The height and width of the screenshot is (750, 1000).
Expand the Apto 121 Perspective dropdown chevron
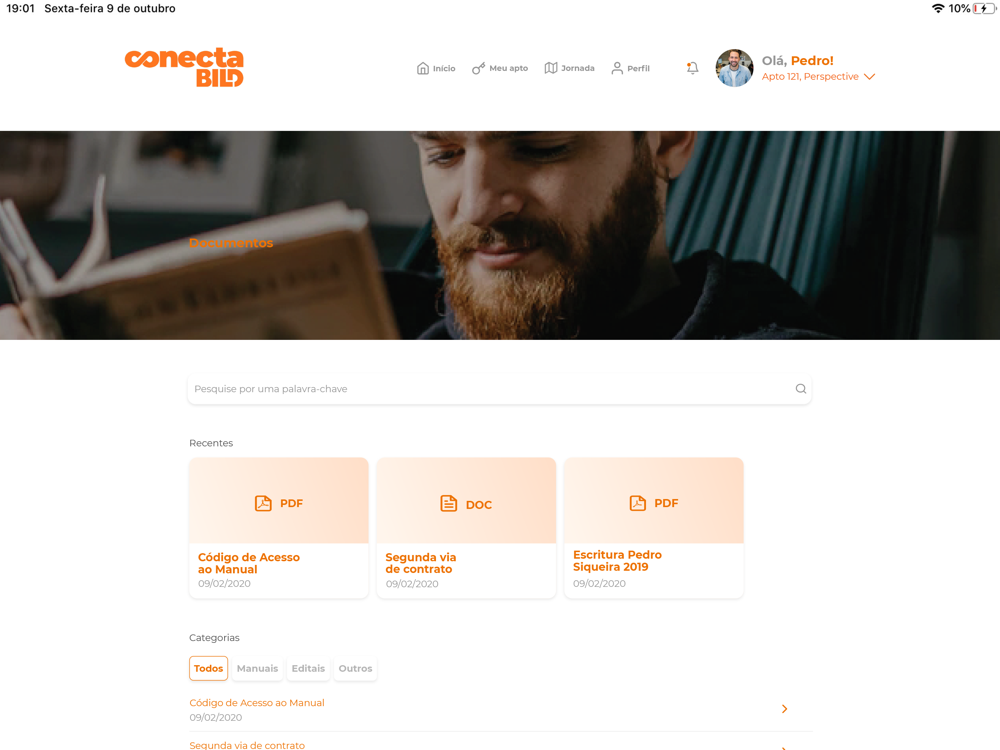coord(869,77)
